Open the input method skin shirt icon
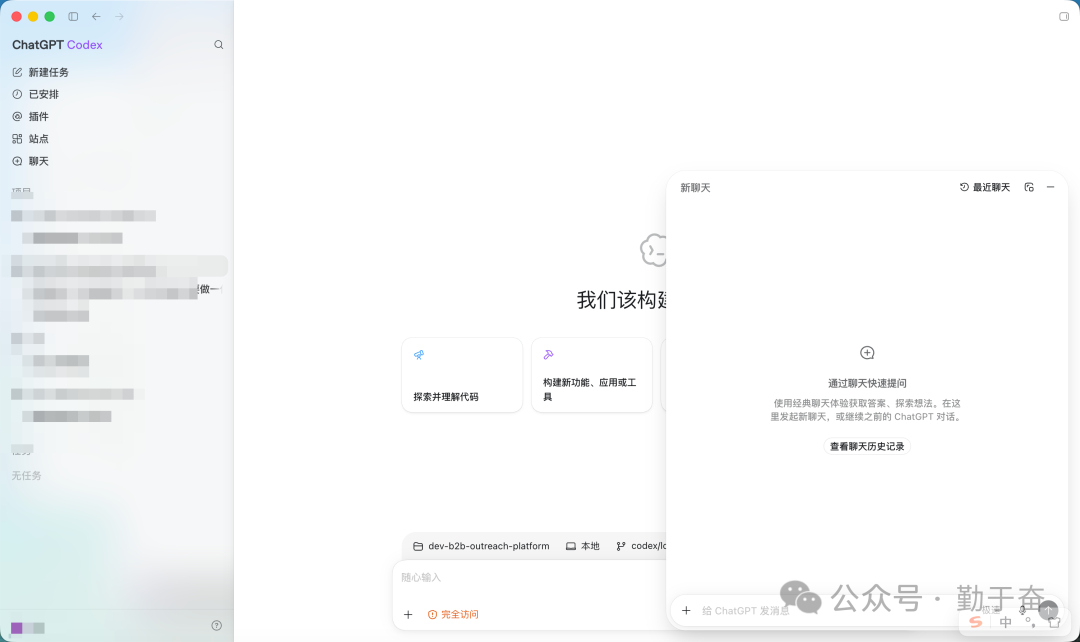1080x642 pixels. point(1054,622)
